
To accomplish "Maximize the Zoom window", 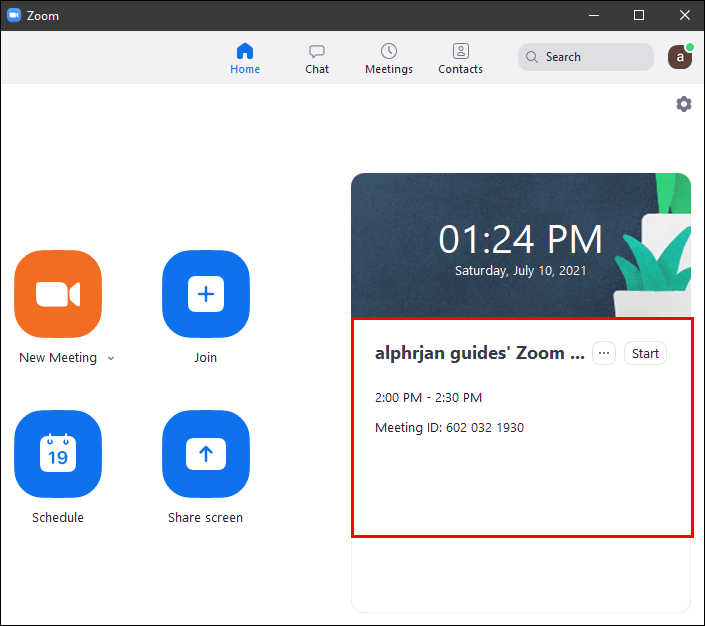I will tap(639, 15).
